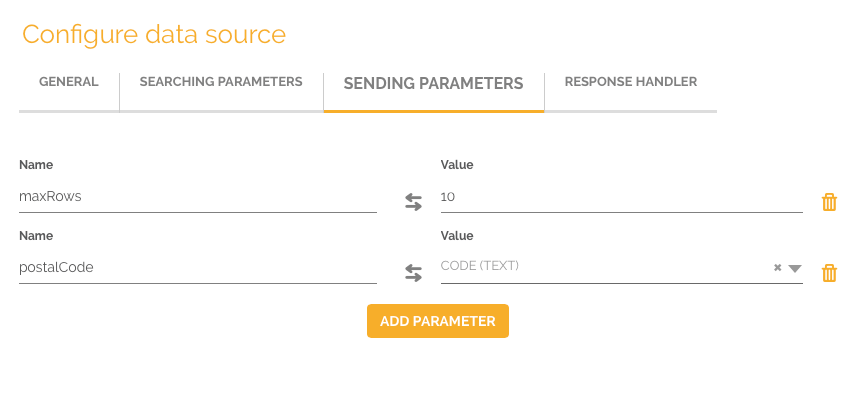Delete the postalCode parameter with trash icon
Viewport: 846px width, 397px height.
coord(829,273)
